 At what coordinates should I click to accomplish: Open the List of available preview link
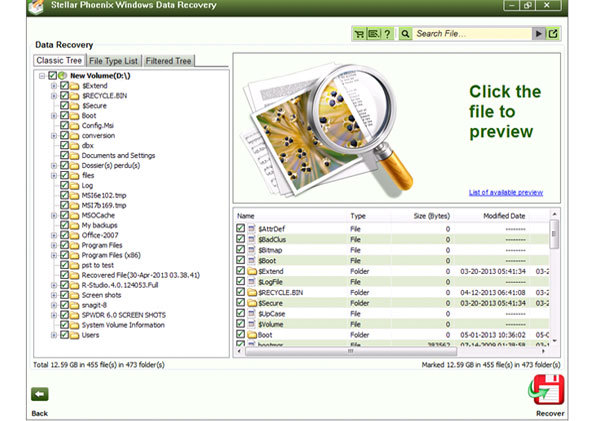(x=506, y=193)
